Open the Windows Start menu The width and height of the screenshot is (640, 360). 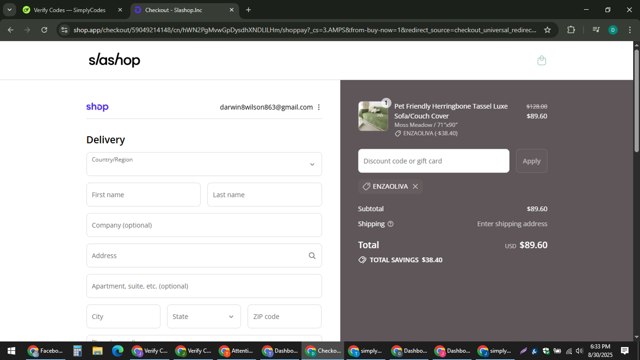coord(11,351)
